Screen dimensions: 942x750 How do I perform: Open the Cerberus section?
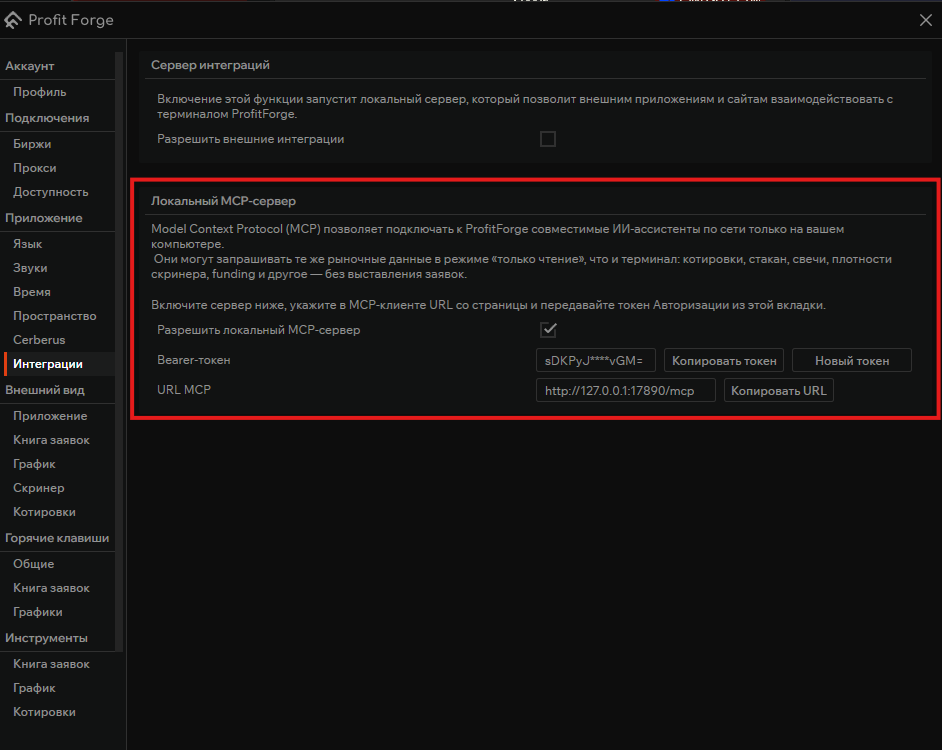[x=39, y=340]
